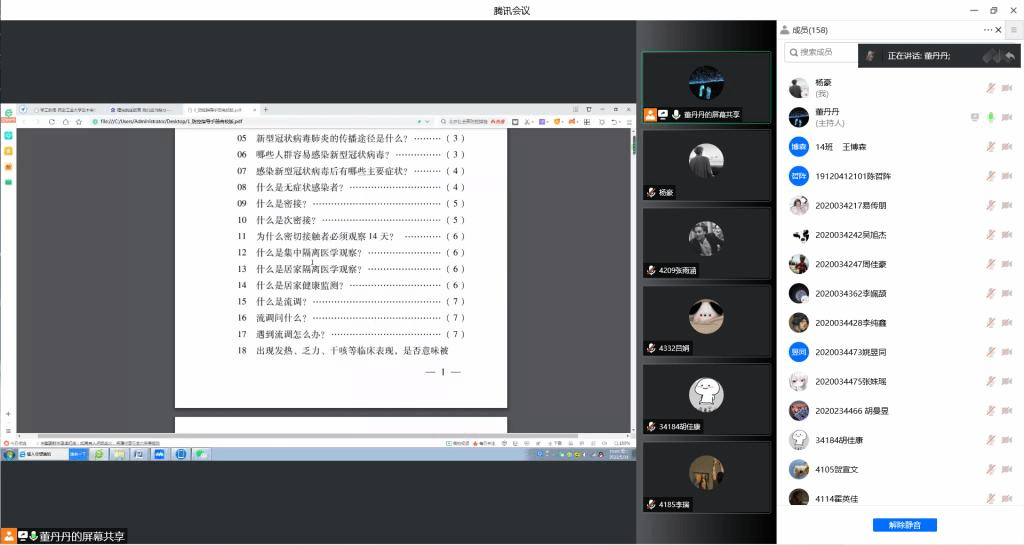
Task: Select 董丹丹的屏幕共享 video thumbnail
Action: pyautogui.click(x=706, y=87)
